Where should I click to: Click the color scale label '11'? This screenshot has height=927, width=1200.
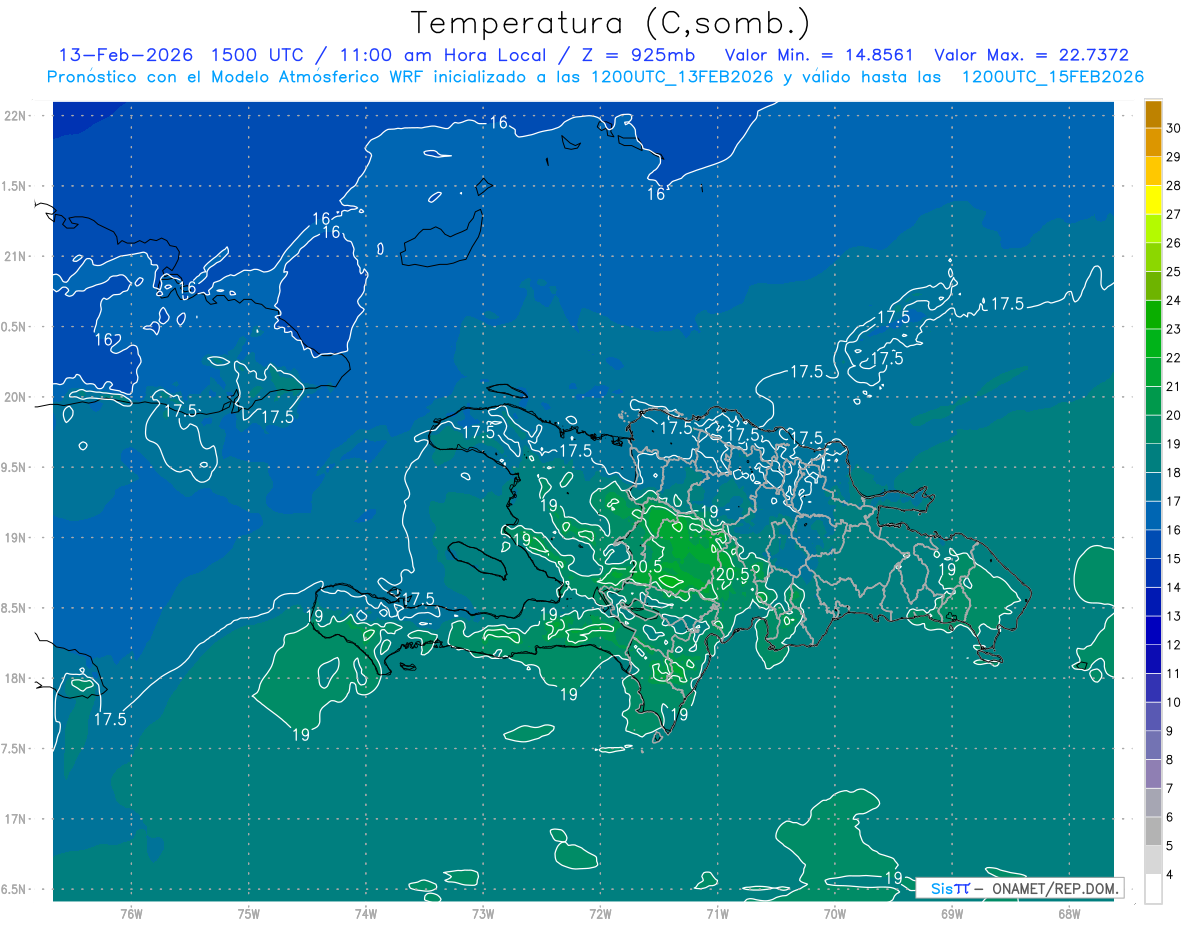[x=1174, y=673]
